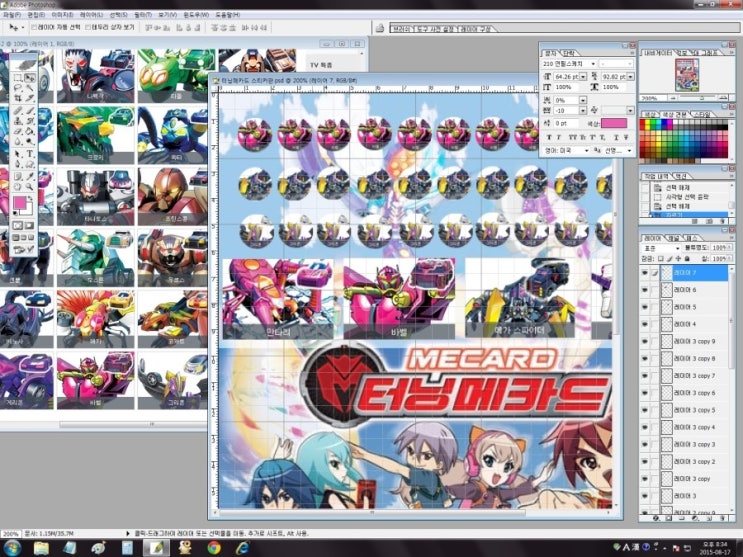Select the Crop tool
The width and height of the screenshot is (743, 557).
point(18,98)
